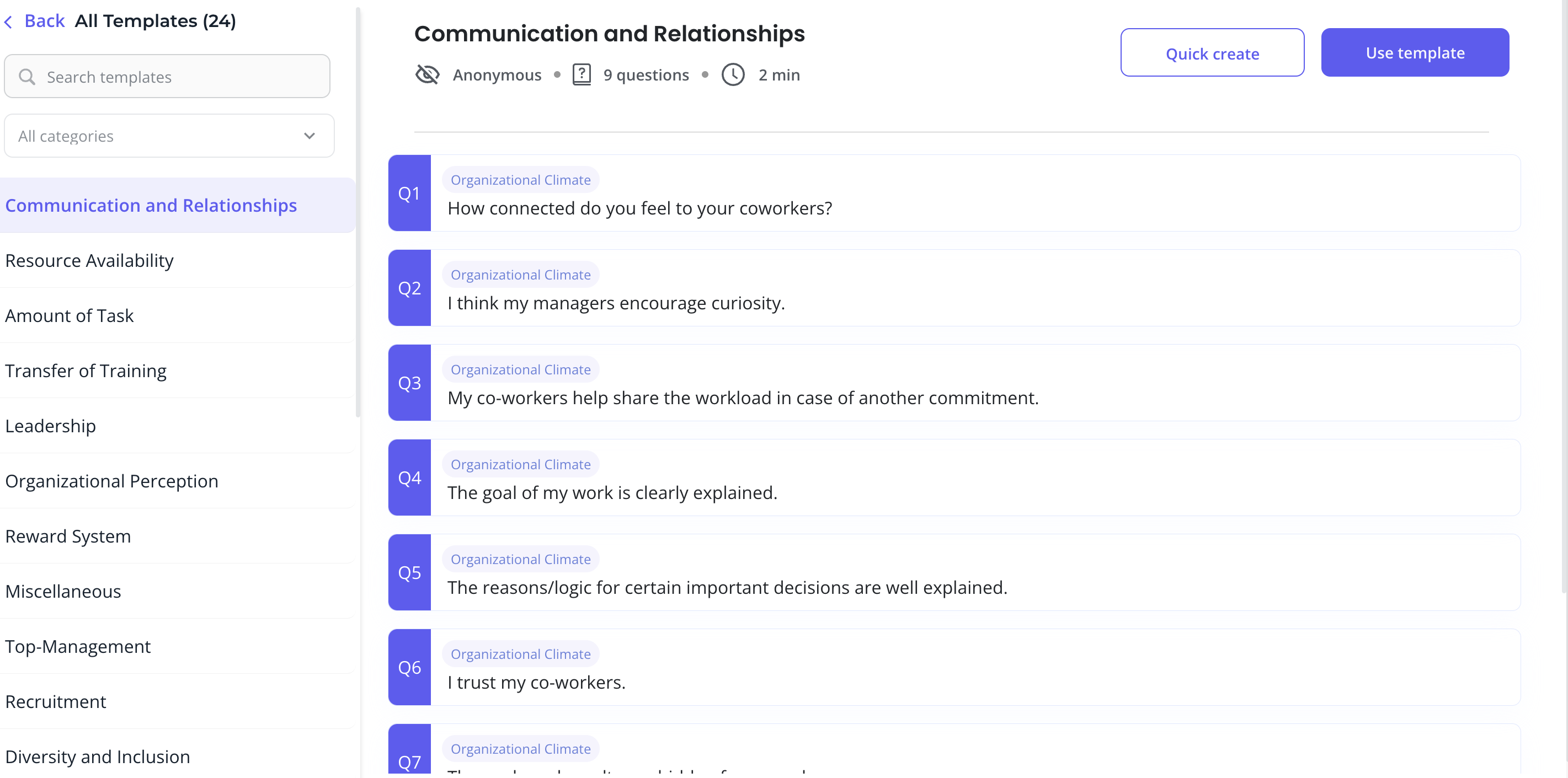Screen dimensions: 1568x778
Task: Click the Q3 number badge
Action: click(x=409, y=383)
